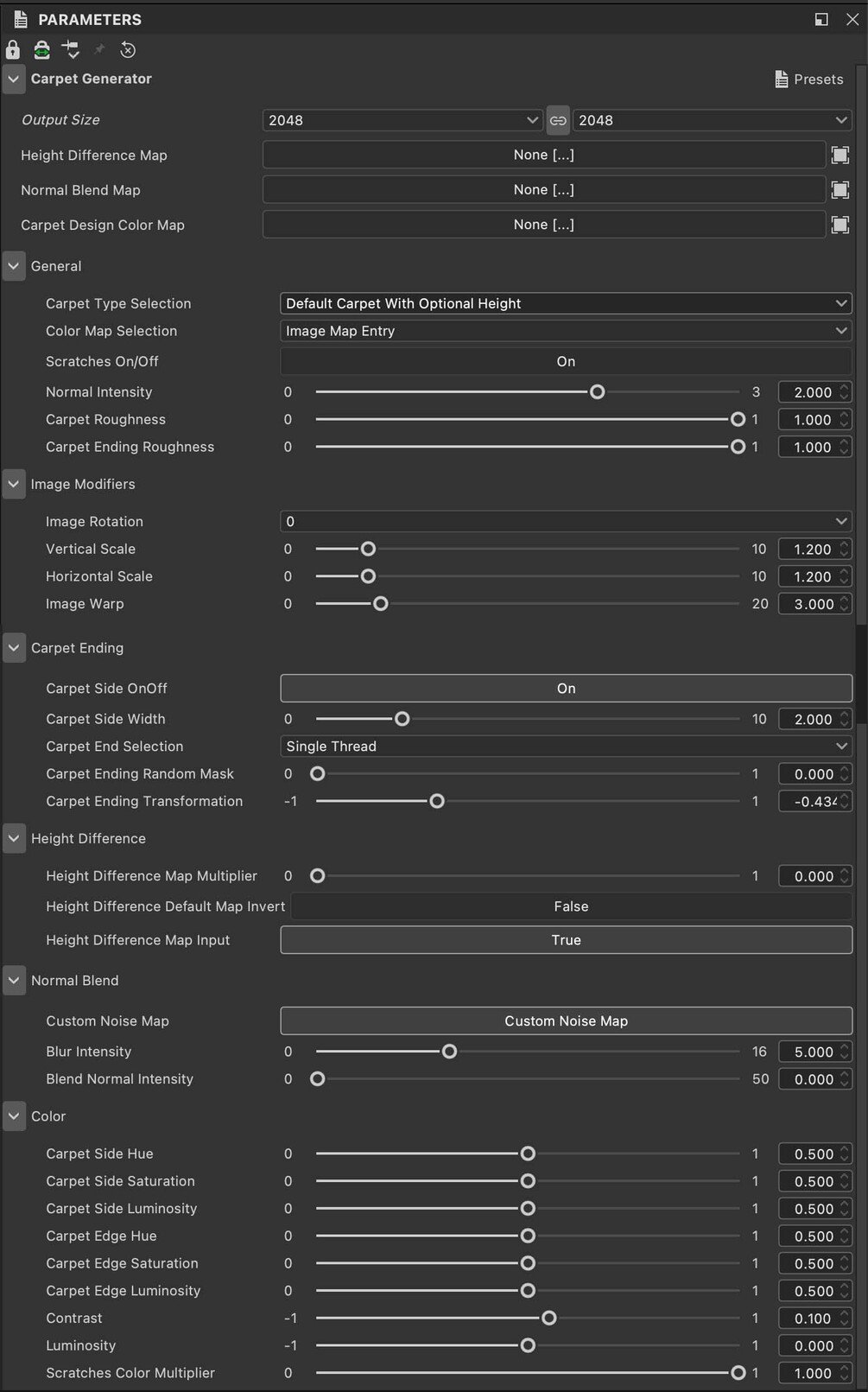Toggle Scratches On/Off button
Screen dimensions: 868x1392
566,361
